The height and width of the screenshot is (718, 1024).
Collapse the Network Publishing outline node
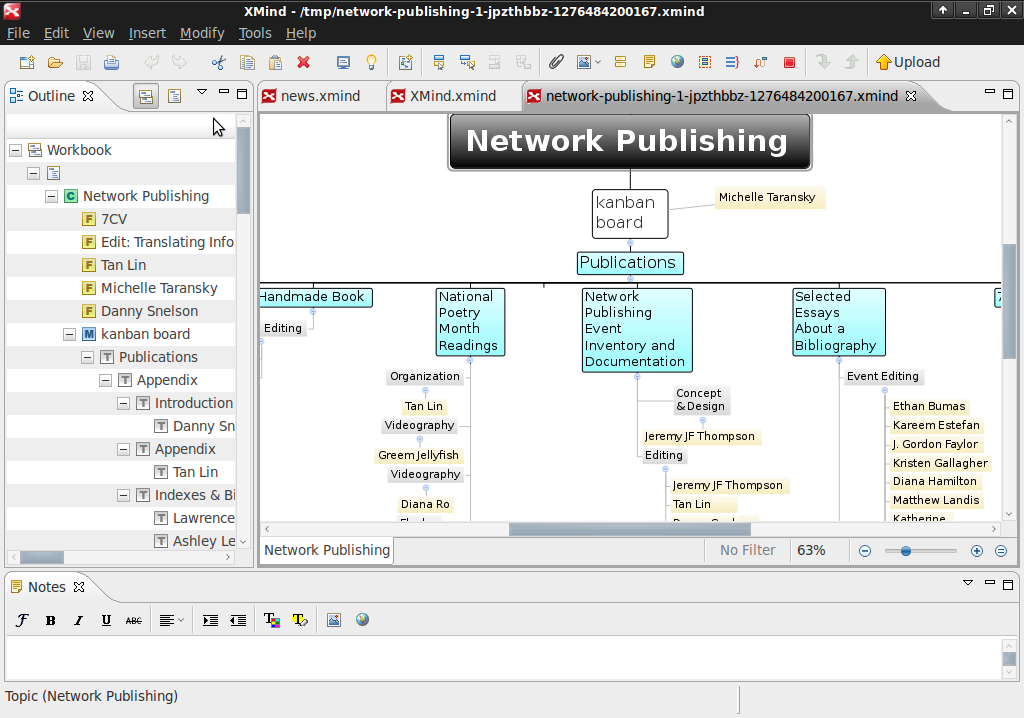(52, 196)
